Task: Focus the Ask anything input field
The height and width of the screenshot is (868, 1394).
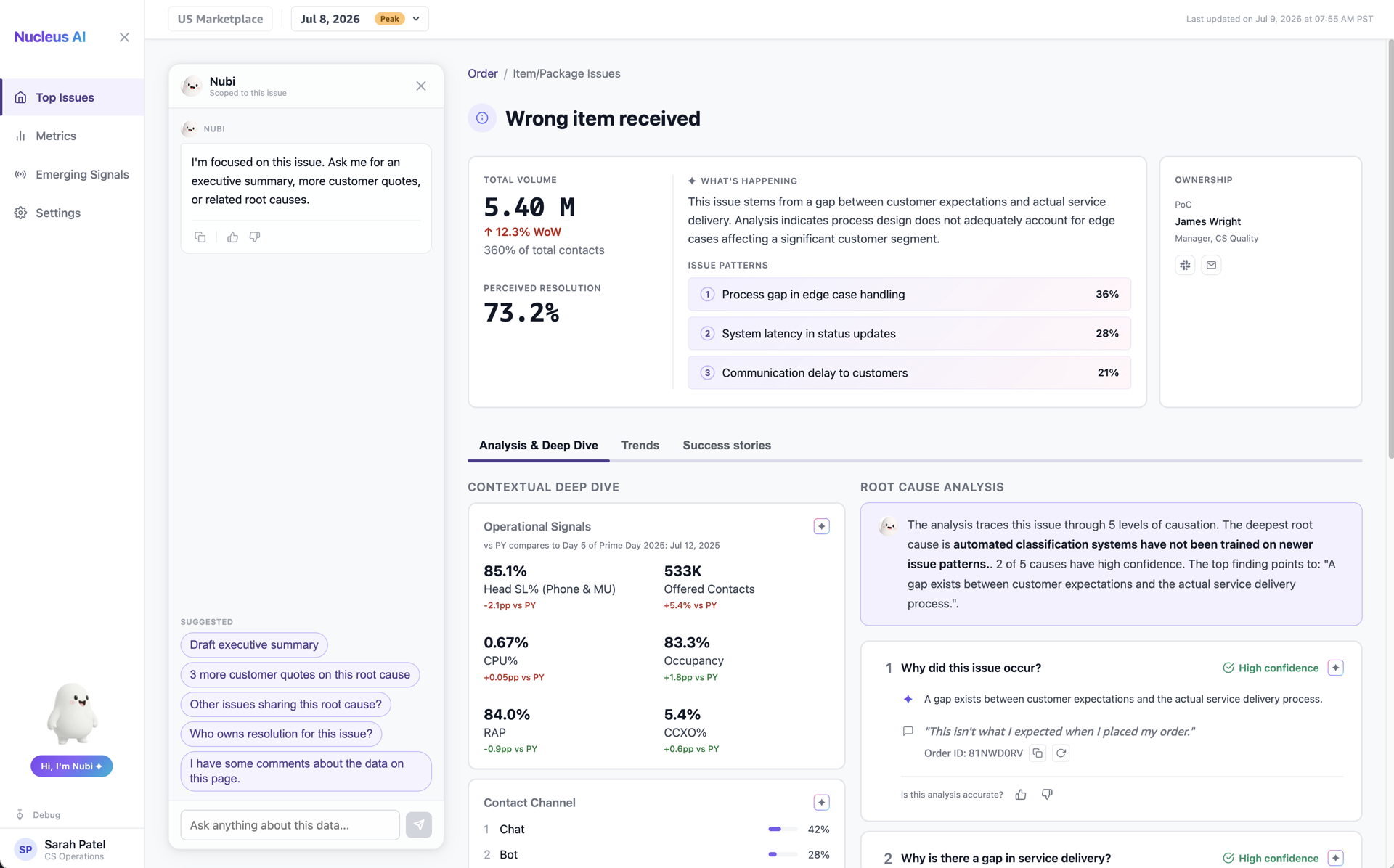Action: coord(290,825)
